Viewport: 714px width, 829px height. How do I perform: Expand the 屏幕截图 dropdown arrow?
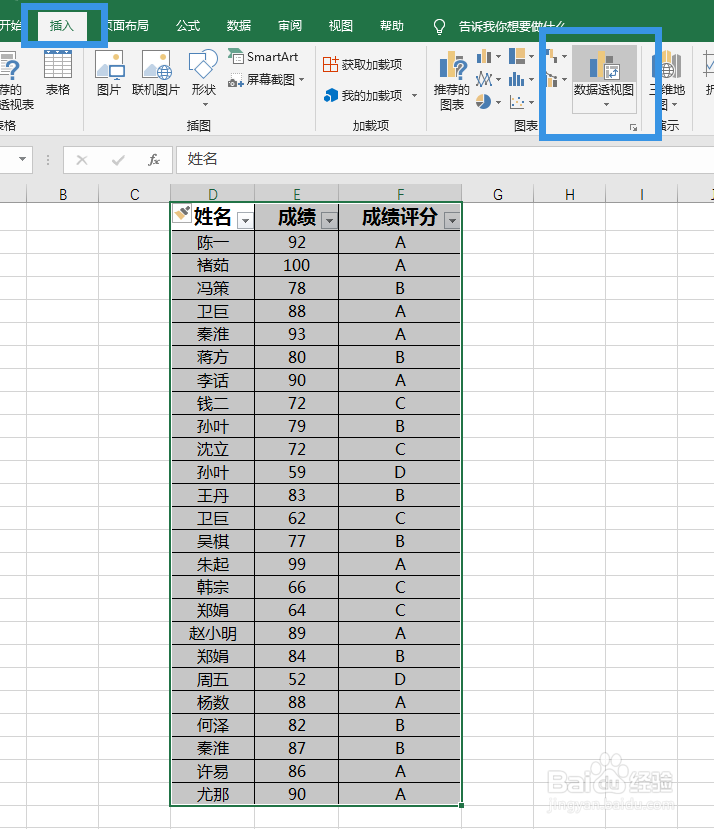coord(301,80)
